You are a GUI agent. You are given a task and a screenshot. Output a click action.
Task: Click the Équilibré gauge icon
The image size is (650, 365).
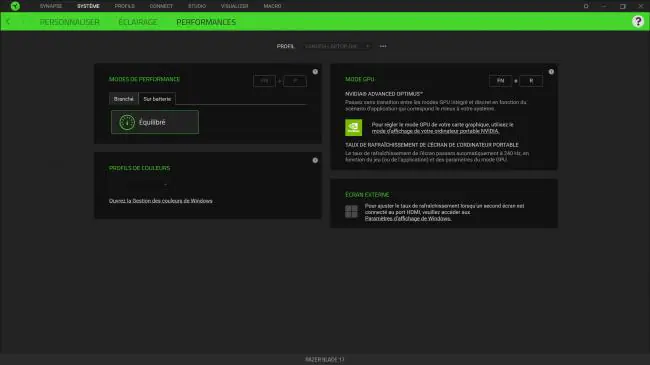coord(127,122)
